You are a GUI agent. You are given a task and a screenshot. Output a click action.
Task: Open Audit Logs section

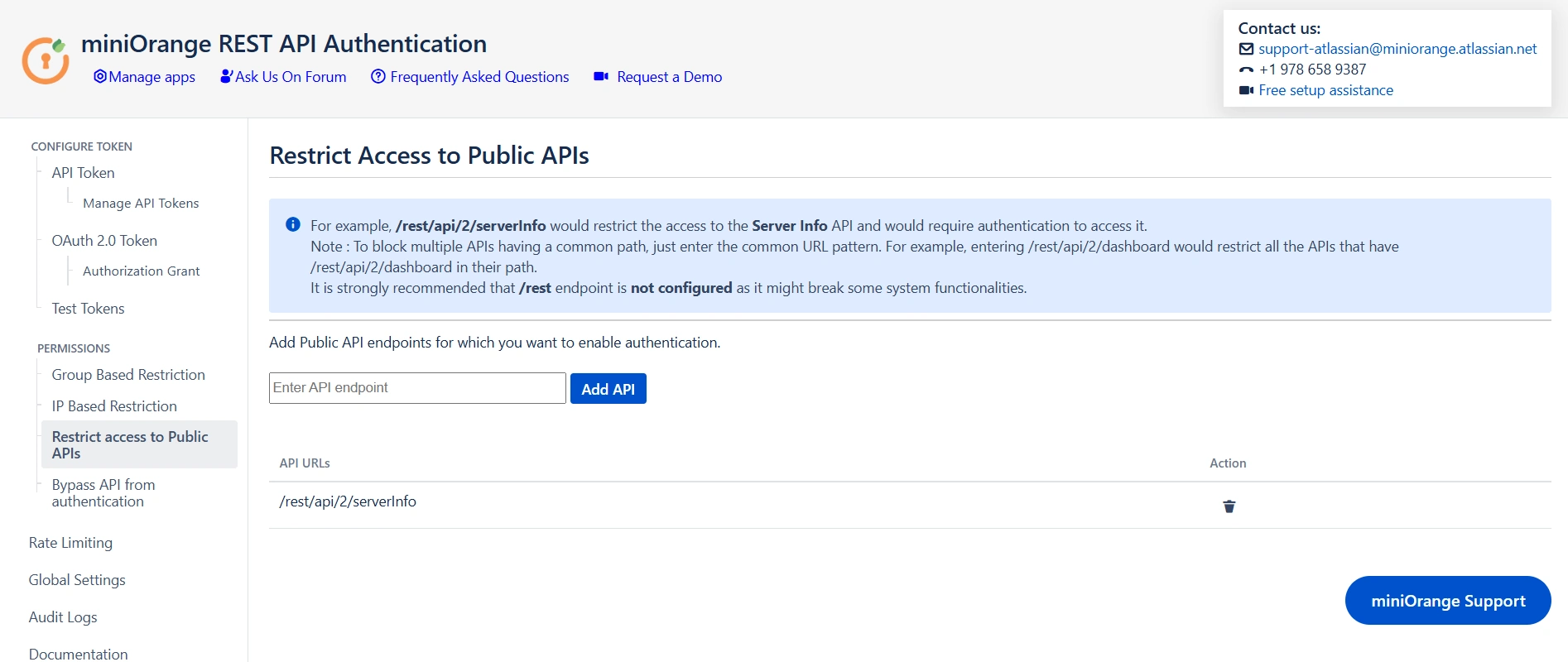(63, 617)
